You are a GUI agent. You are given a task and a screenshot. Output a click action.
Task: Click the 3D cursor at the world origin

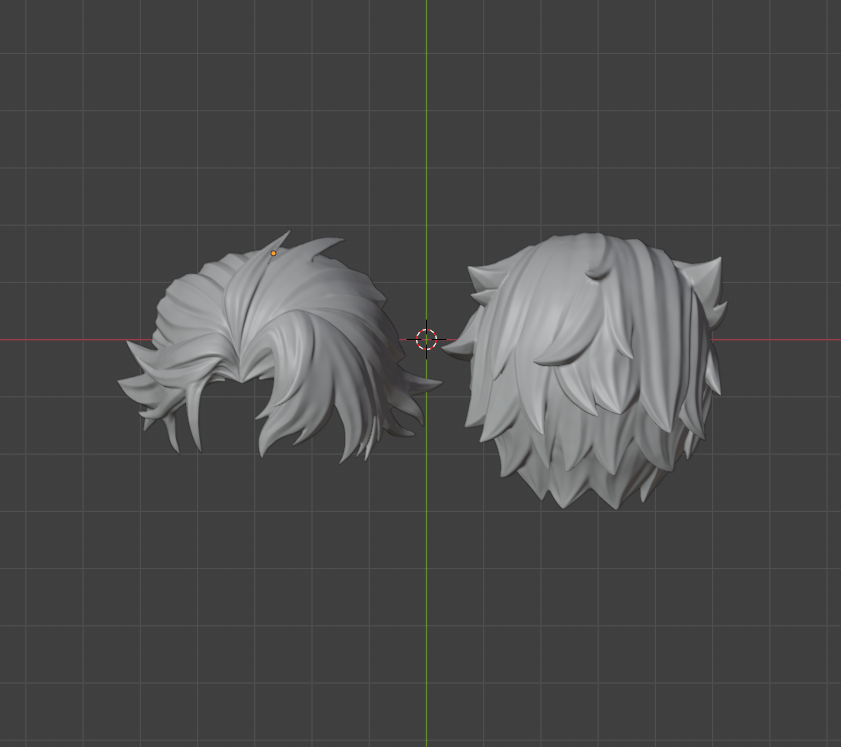(426, 339)
